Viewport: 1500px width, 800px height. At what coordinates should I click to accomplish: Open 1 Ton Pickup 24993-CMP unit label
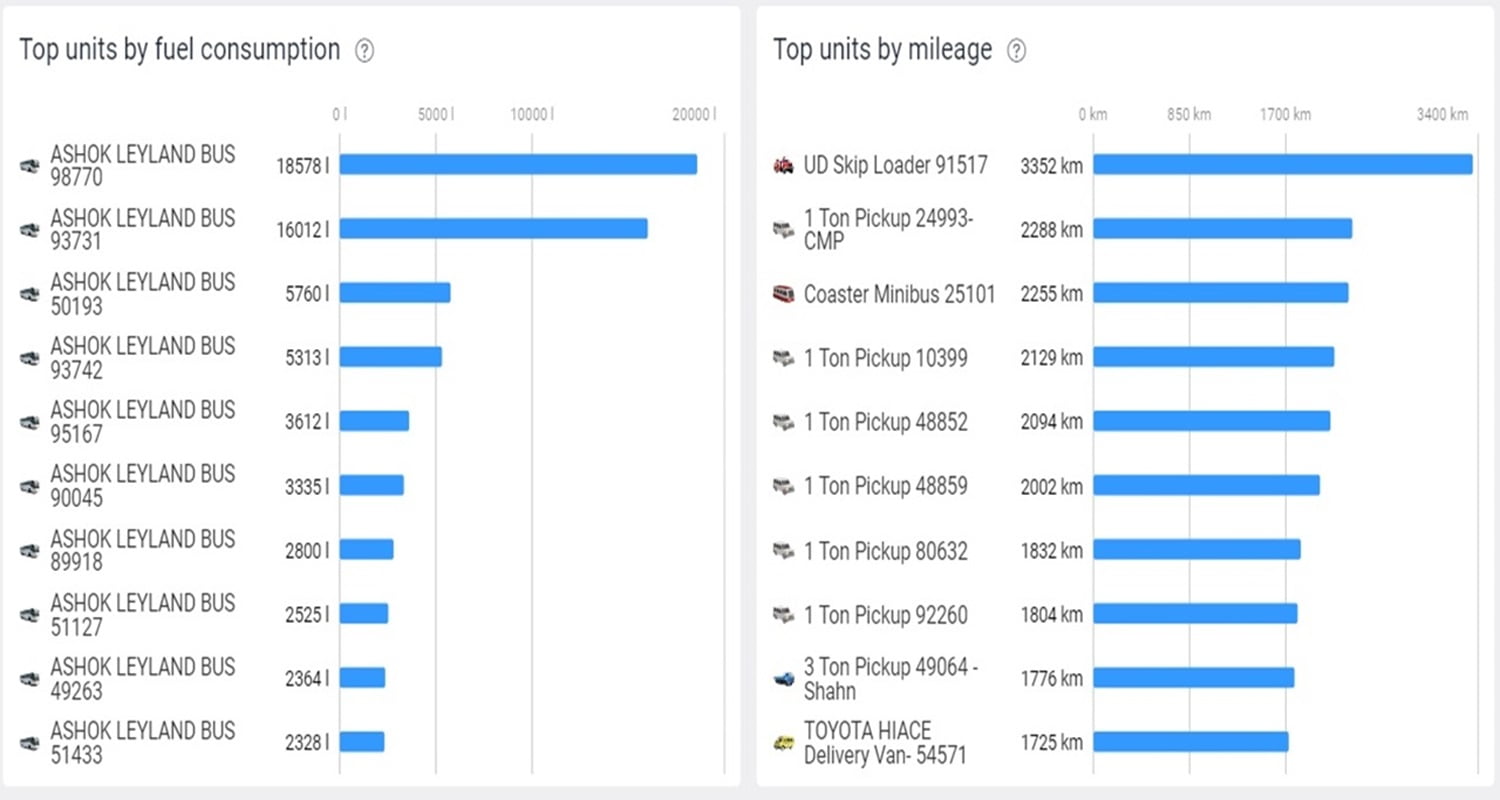(888, 229)
